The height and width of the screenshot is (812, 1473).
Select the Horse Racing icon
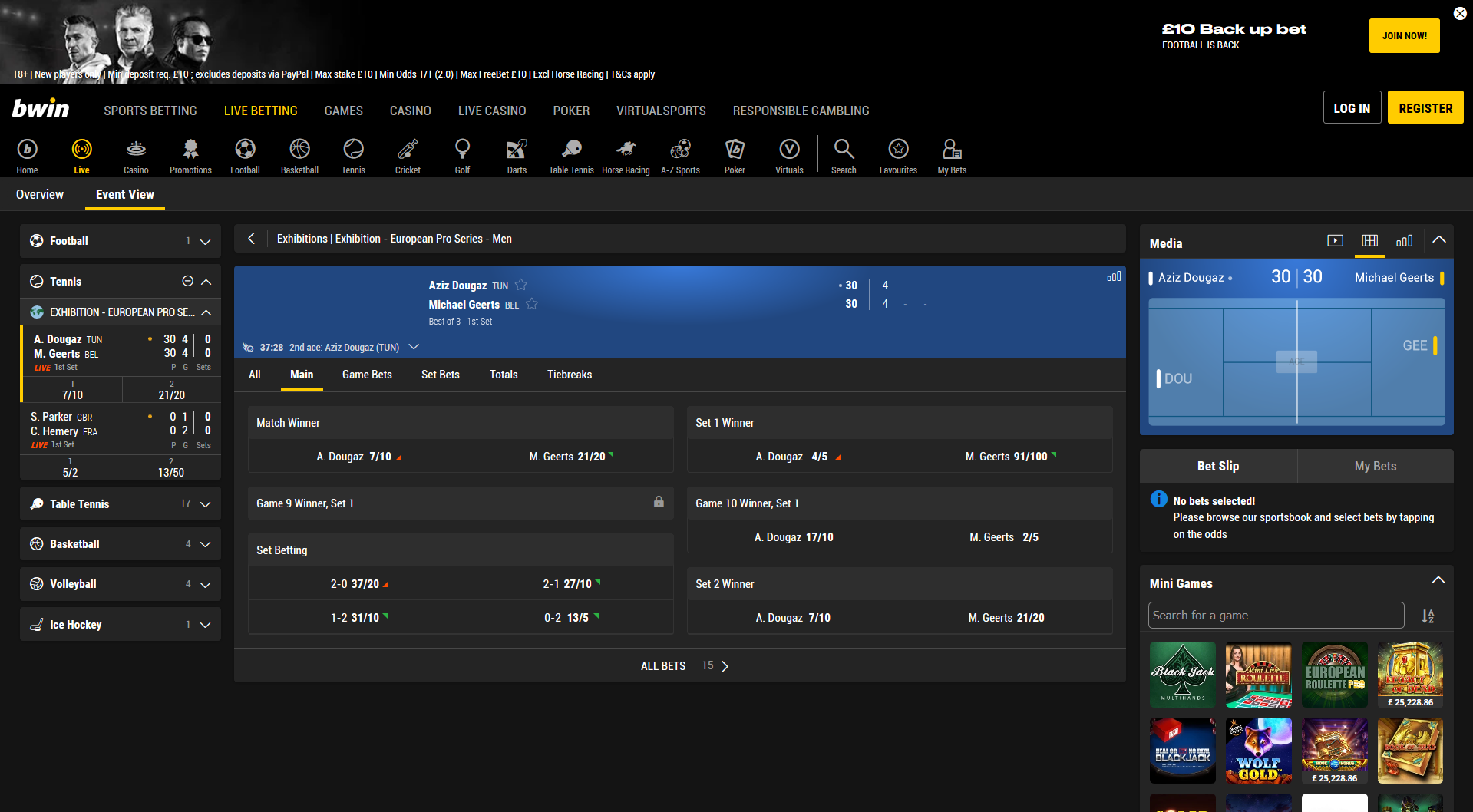click(626, 156)
